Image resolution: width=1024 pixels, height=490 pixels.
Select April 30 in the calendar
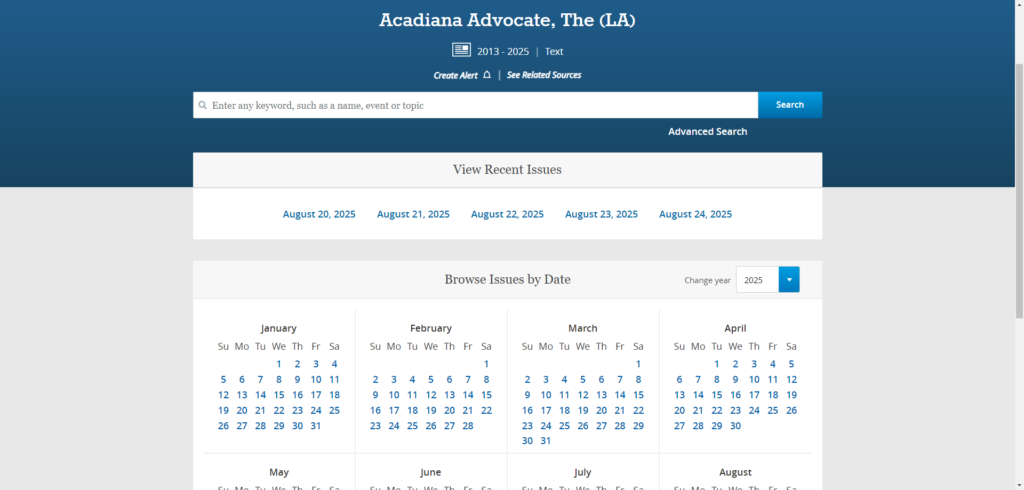coord(735,426)
